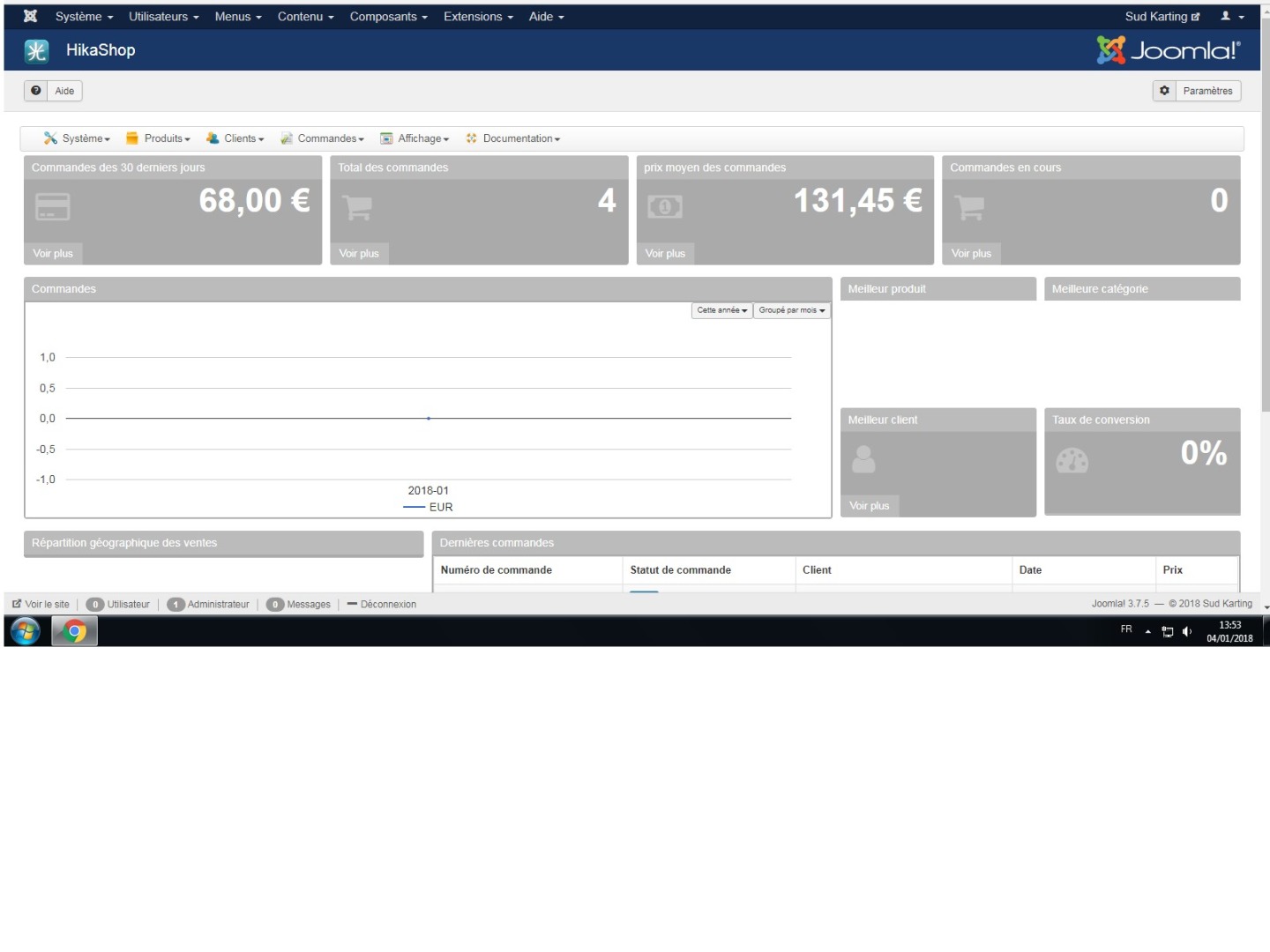Open the Produits dropdown menu
Viewport: 1270px width, 952px height.
[x=158, y=138]
